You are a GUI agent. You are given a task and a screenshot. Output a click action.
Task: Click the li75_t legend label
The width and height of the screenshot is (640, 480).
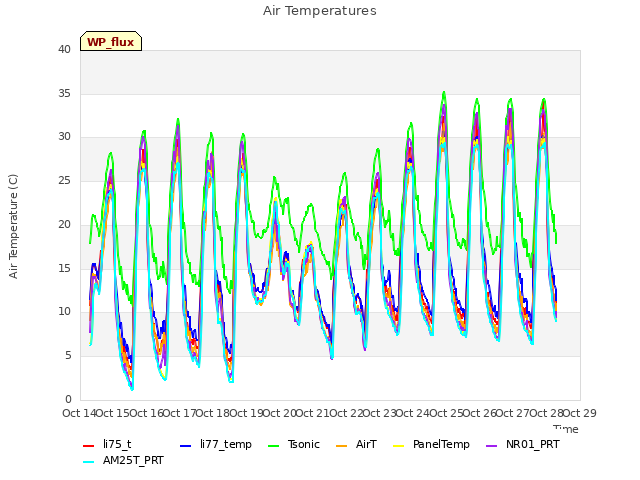pos(117,444)
